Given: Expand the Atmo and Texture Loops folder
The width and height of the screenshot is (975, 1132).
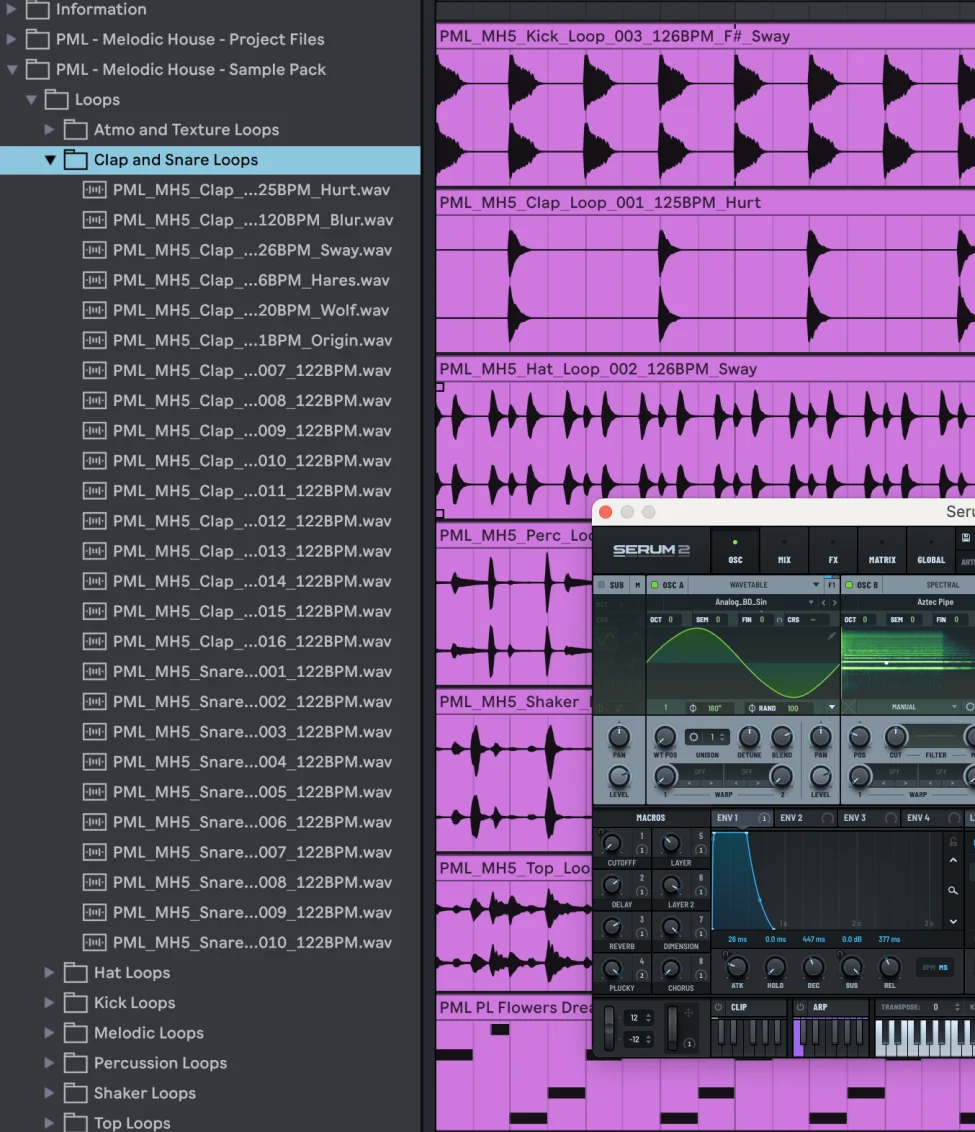Looking at the screenshot, I should pyautogui.click(x=49, y=130).
